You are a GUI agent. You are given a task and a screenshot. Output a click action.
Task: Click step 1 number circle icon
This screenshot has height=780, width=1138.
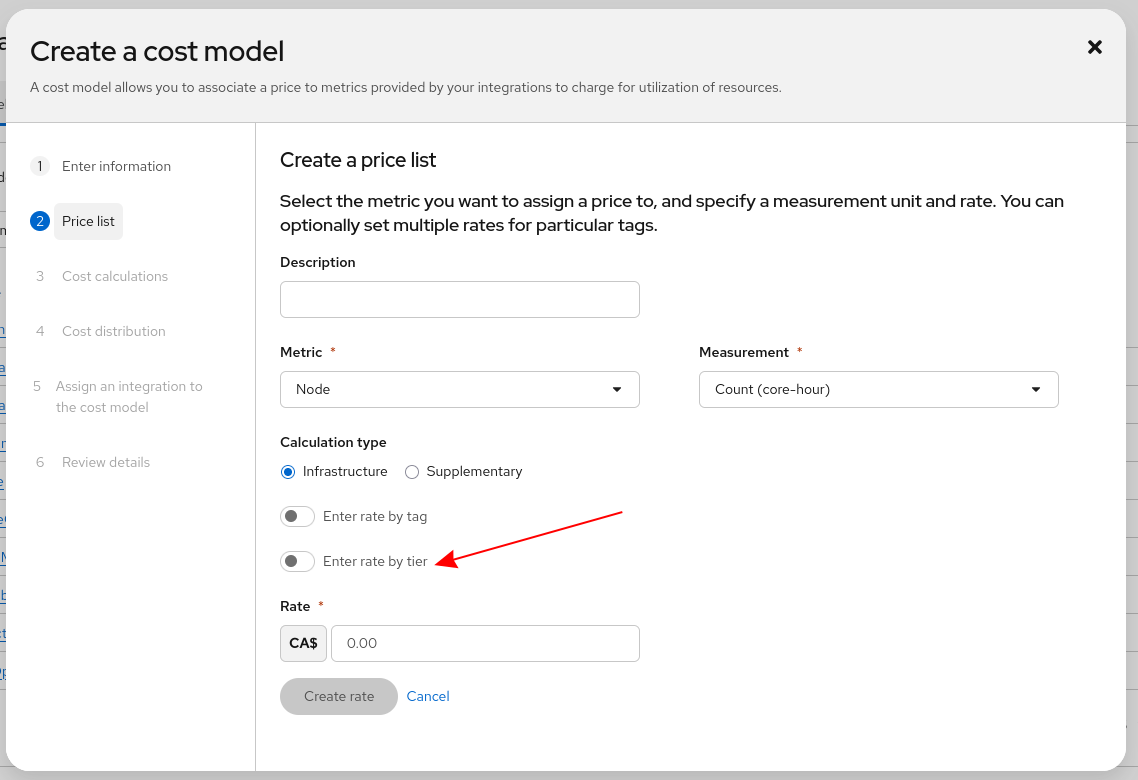coord(40,166)
